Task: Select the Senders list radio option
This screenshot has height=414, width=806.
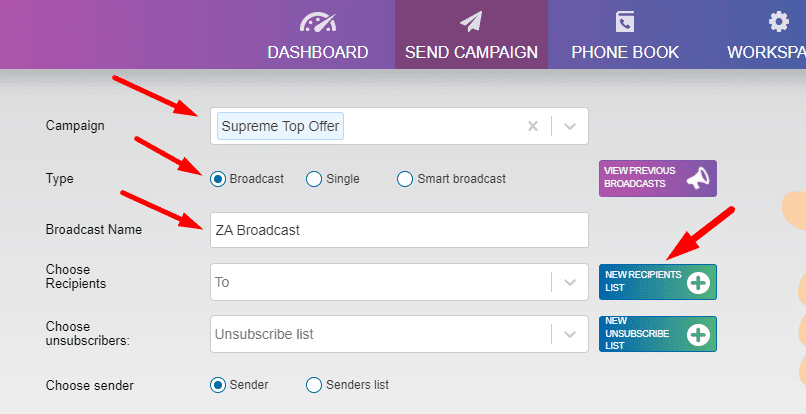Action: click(x=314, y=385)
